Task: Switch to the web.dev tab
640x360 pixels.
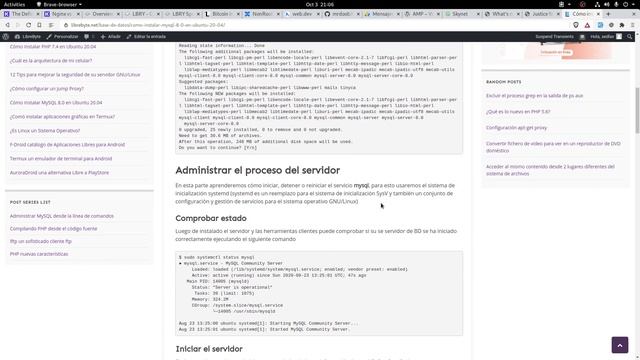Action: 302,14
